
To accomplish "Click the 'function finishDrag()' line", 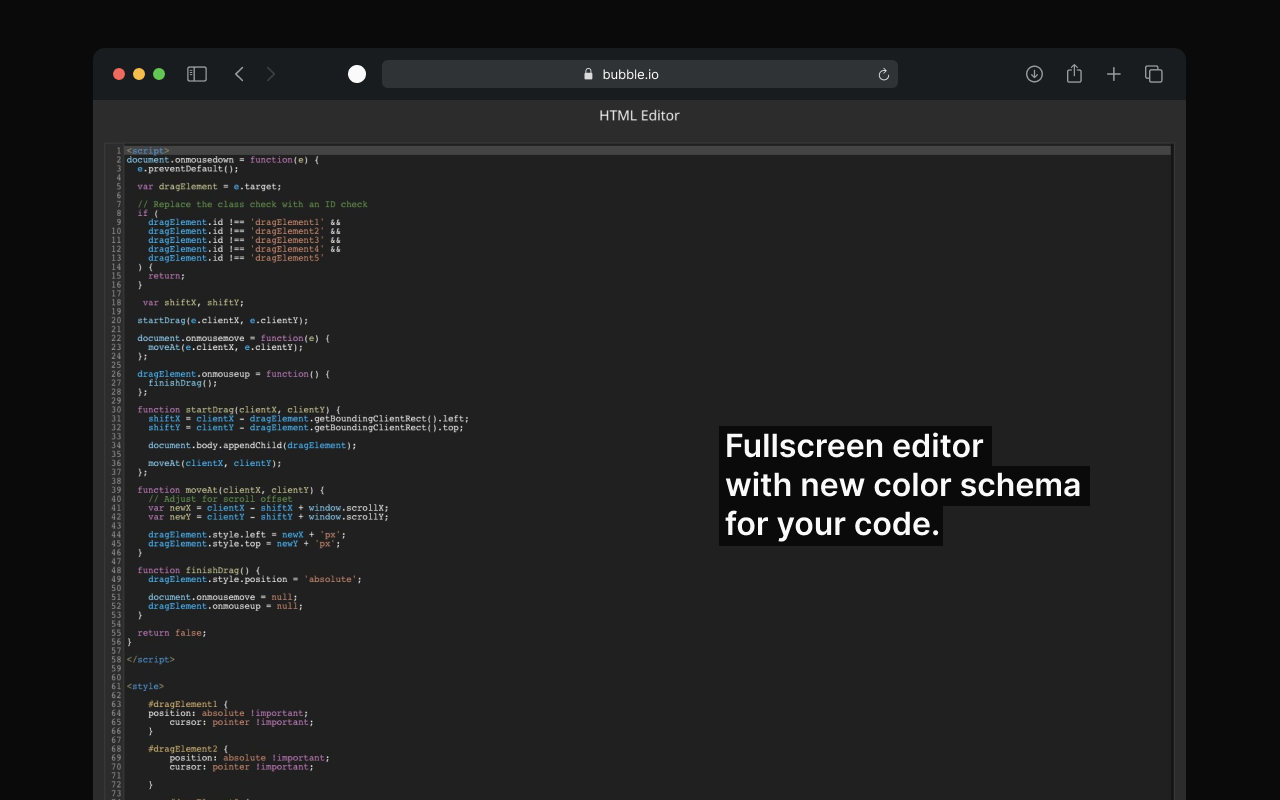I will click(198, 570).
